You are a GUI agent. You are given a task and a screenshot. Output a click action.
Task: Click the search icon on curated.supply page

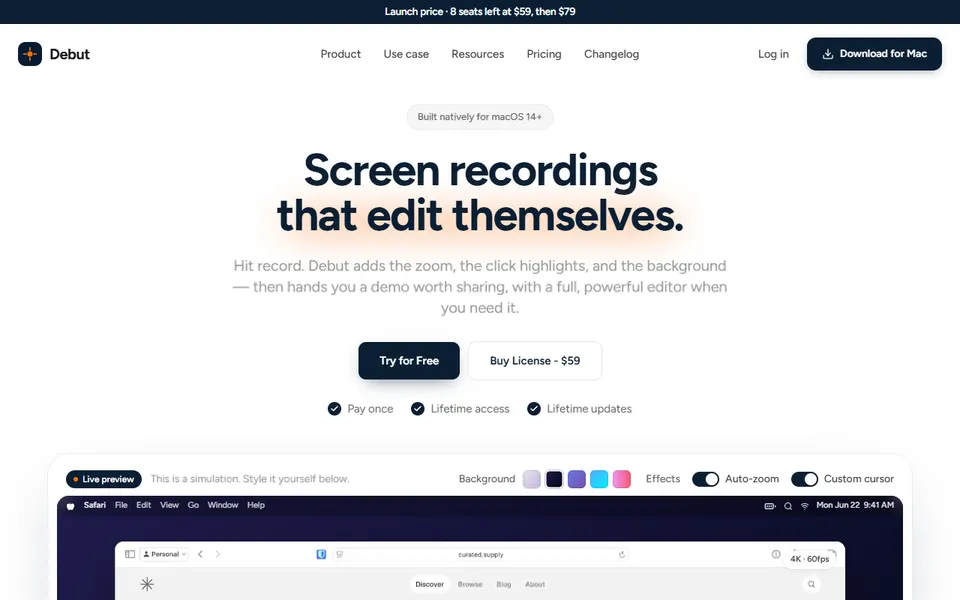811,584
